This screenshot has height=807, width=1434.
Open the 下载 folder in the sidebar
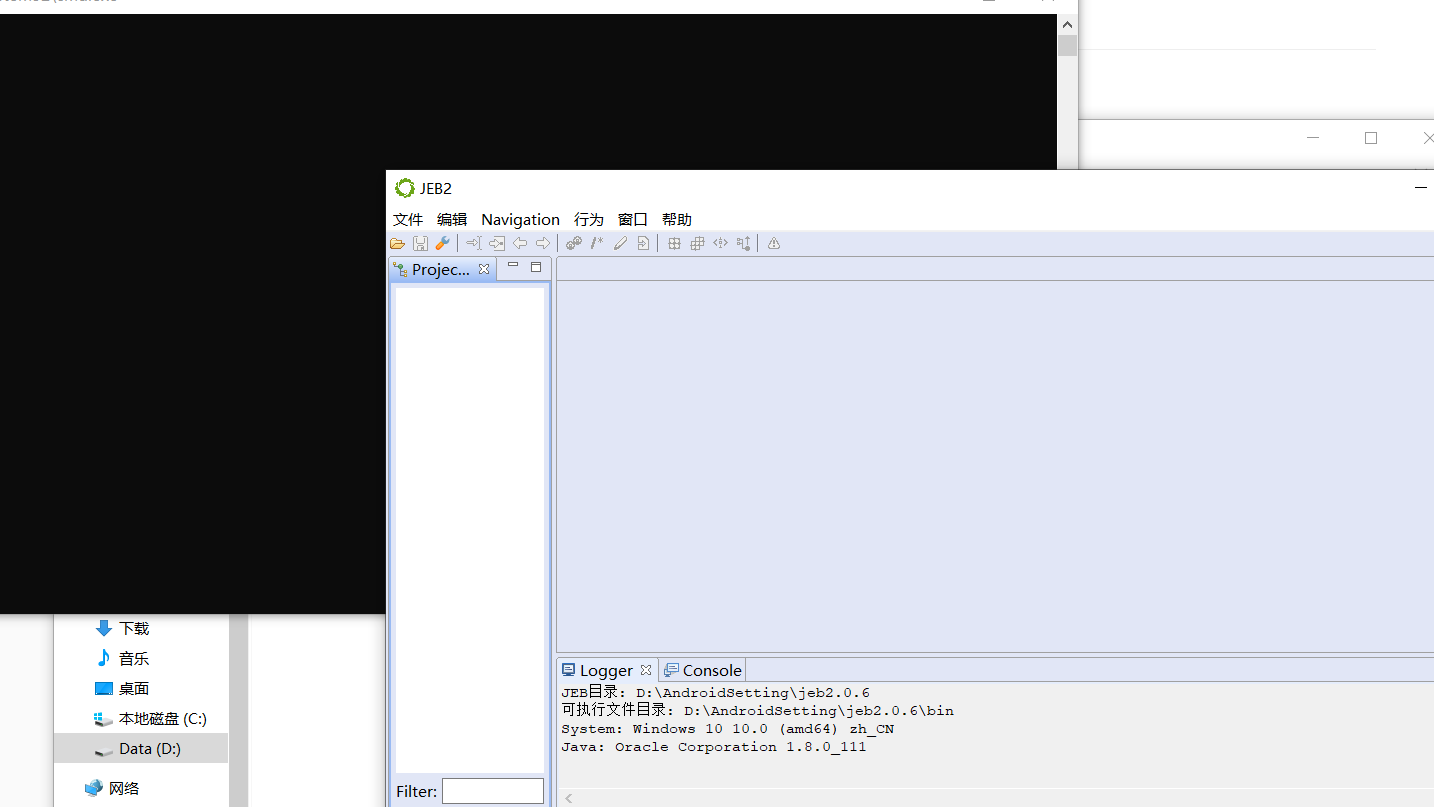pos(133,628)
